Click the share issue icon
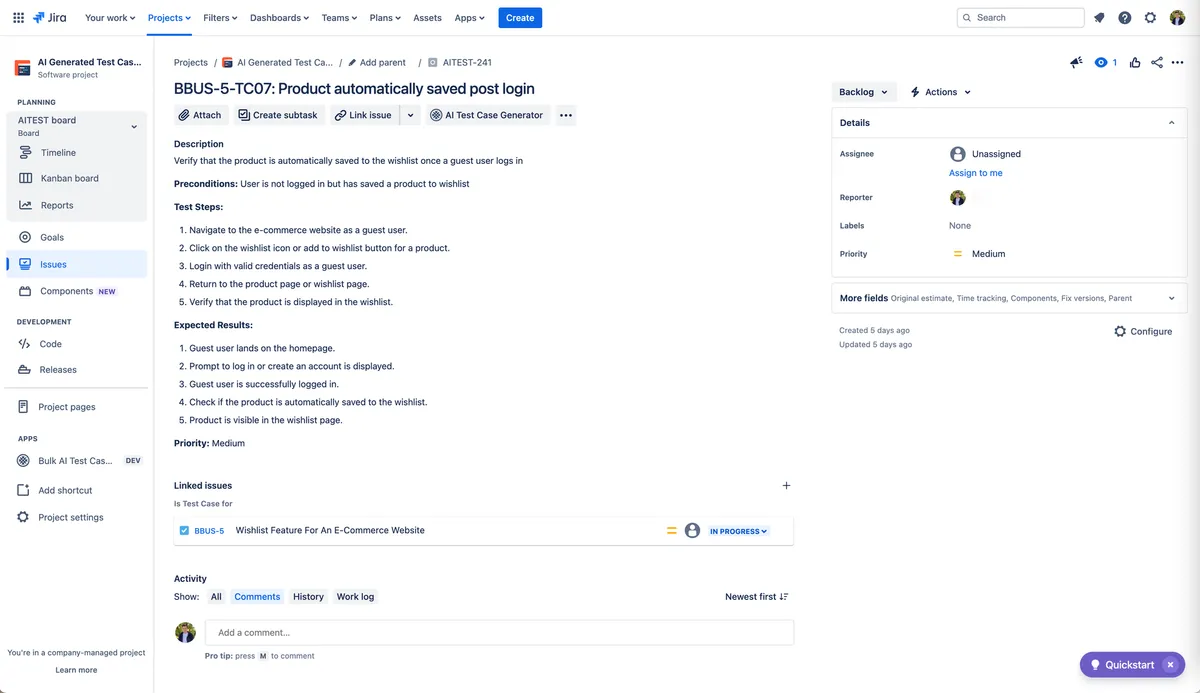Screen dimensions: 1200x693 (1157, 62)
